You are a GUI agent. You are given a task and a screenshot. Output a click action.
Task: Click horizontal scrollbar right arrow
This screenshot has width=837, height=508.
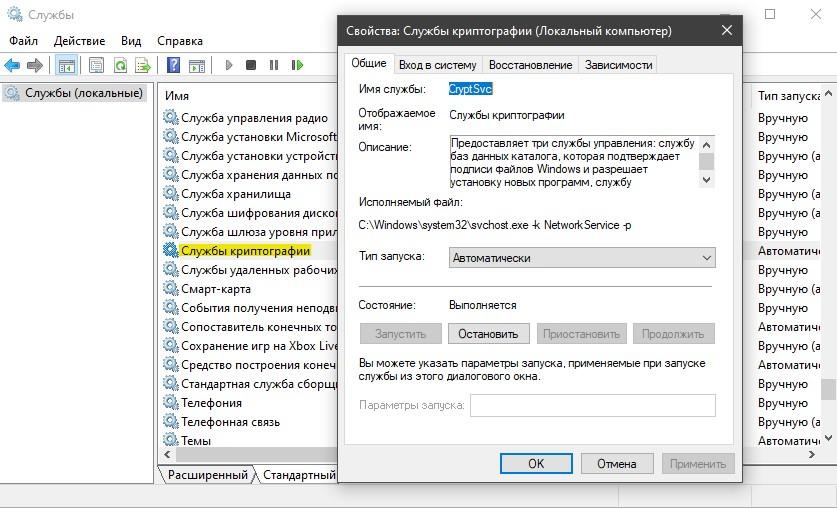pyautogui.click(x=812, y=455)
